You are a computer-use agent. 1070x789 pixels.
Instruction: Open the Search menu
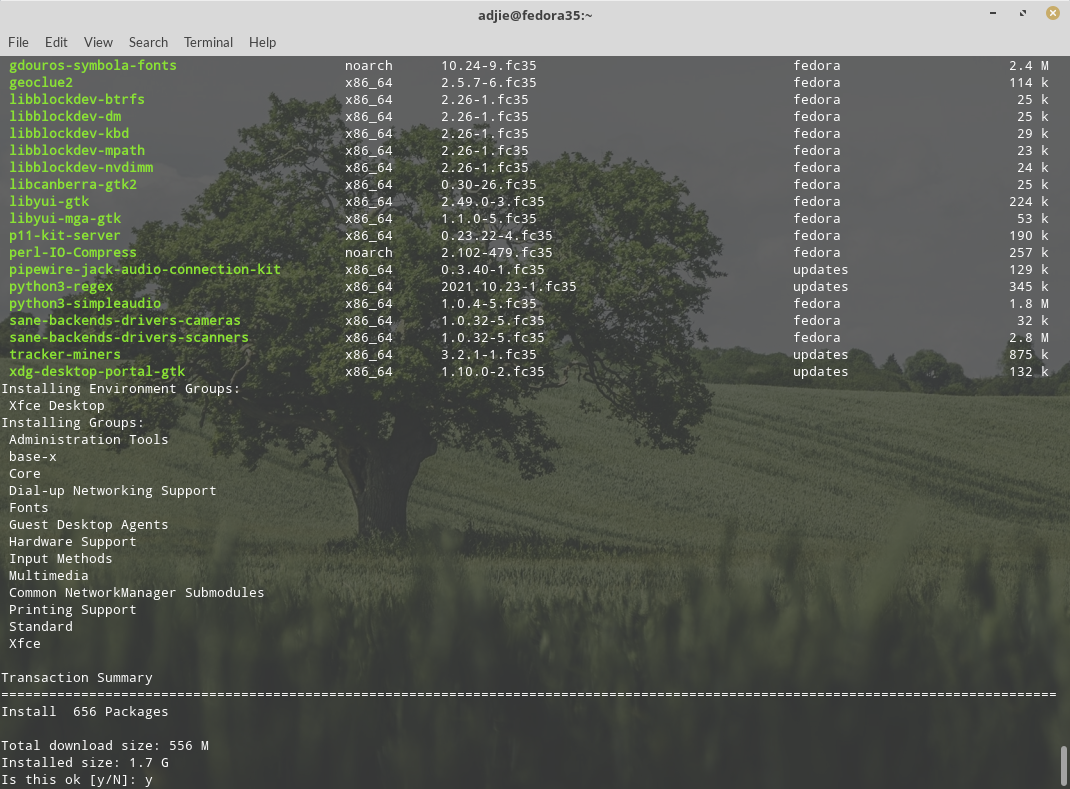coord(148,42)
